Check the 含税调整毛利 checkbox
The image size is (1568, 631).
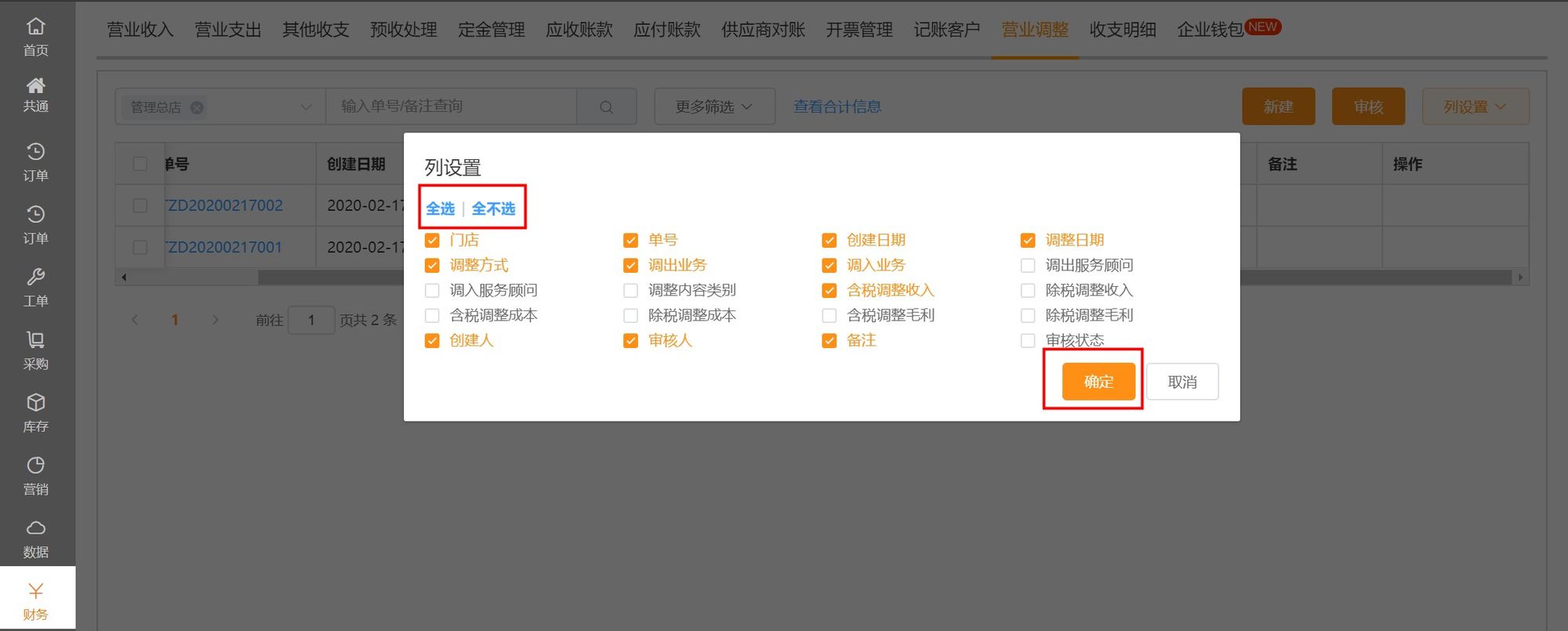829,315
